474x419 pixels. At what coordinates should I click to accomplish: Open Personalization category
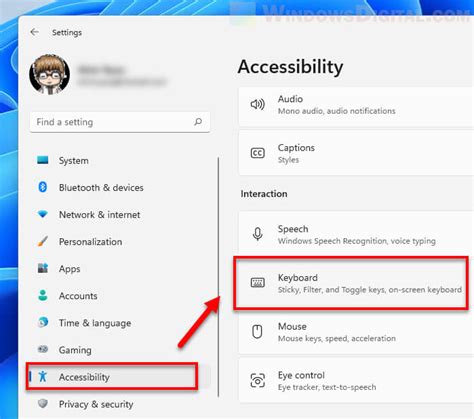(x=120, y=241)
